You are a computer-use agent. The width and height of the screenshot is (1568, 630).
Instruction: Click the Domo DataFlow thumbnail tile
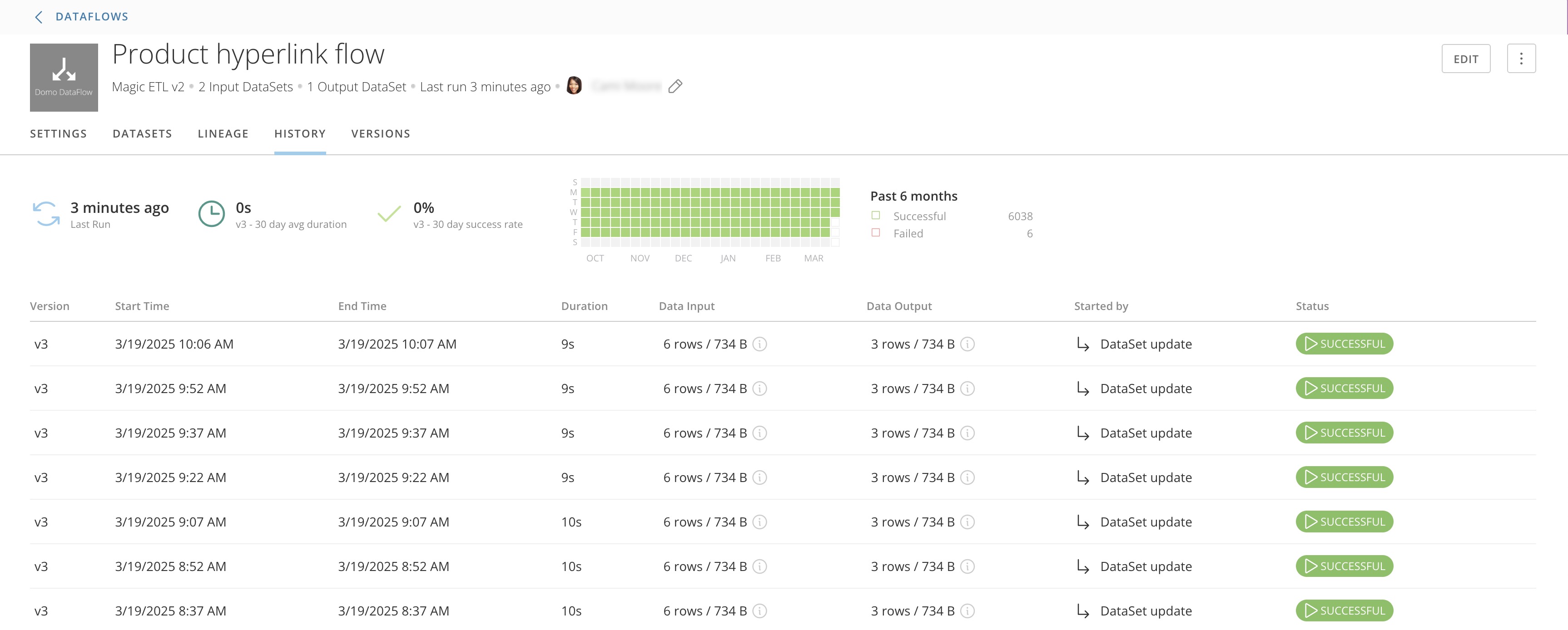pos(64,77)
